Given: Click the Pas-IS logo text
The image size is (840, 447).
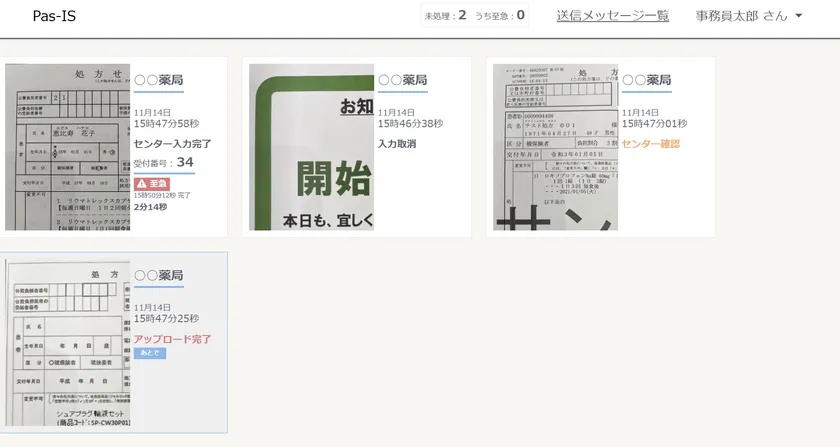Looking at the screenshot, I should click(x=54, y=16).
